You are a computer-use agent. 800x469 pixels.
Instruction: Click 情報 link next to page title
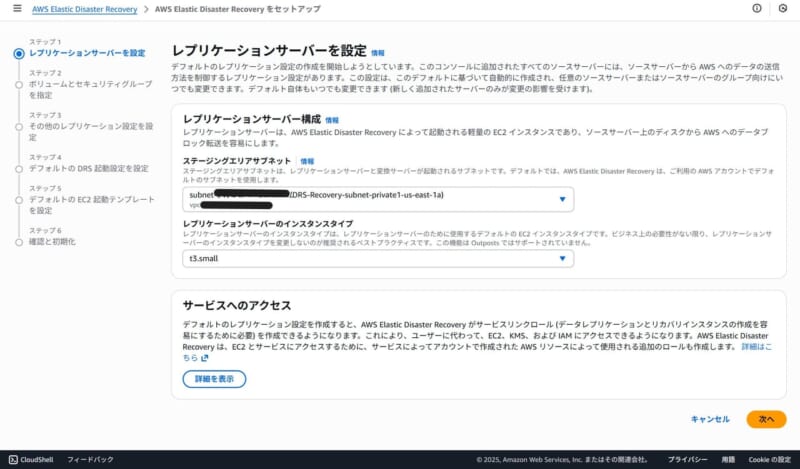point(377,51)
